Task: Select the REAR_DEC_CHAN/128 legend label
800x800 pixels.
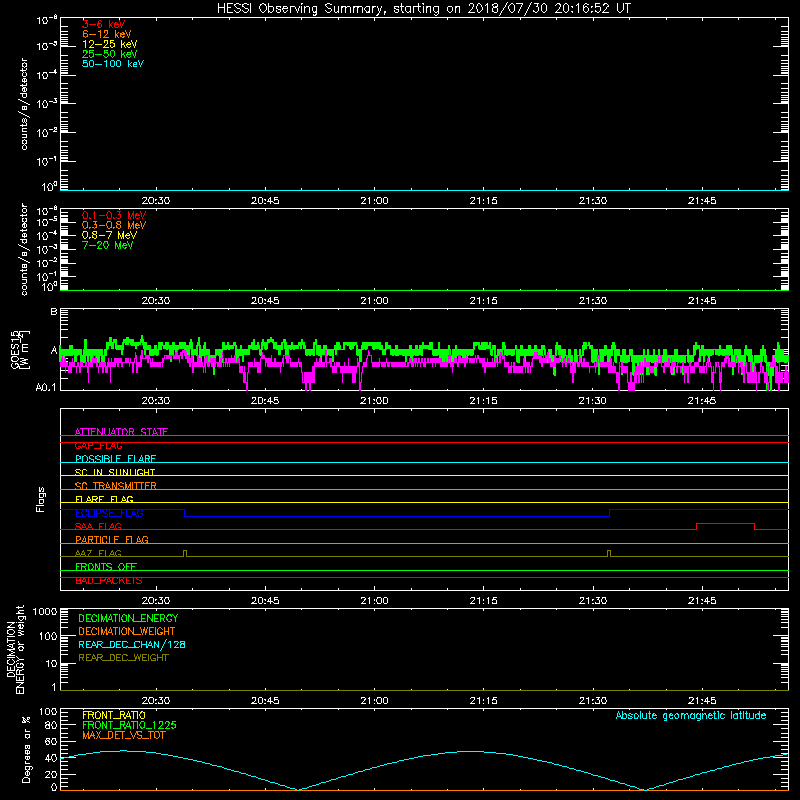Action: [x=132, y=644]
